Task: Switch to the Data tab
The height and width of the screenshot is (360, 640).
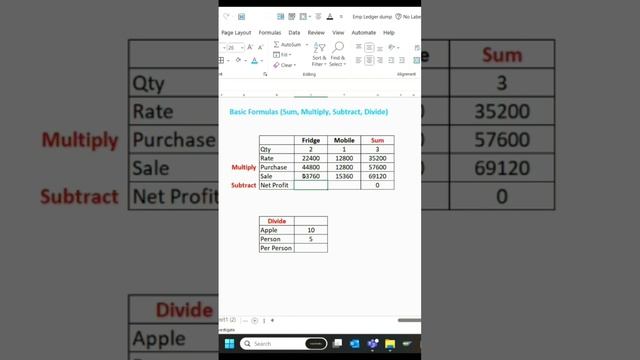Action: [x=294, y=32]
